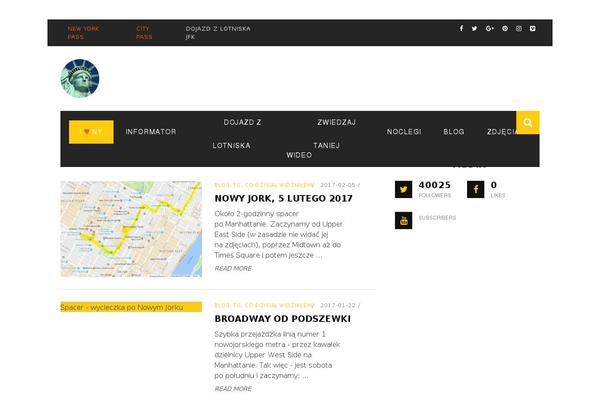
Task: Open the INFORMATOR menu item
Action: [x=151, y=132]
